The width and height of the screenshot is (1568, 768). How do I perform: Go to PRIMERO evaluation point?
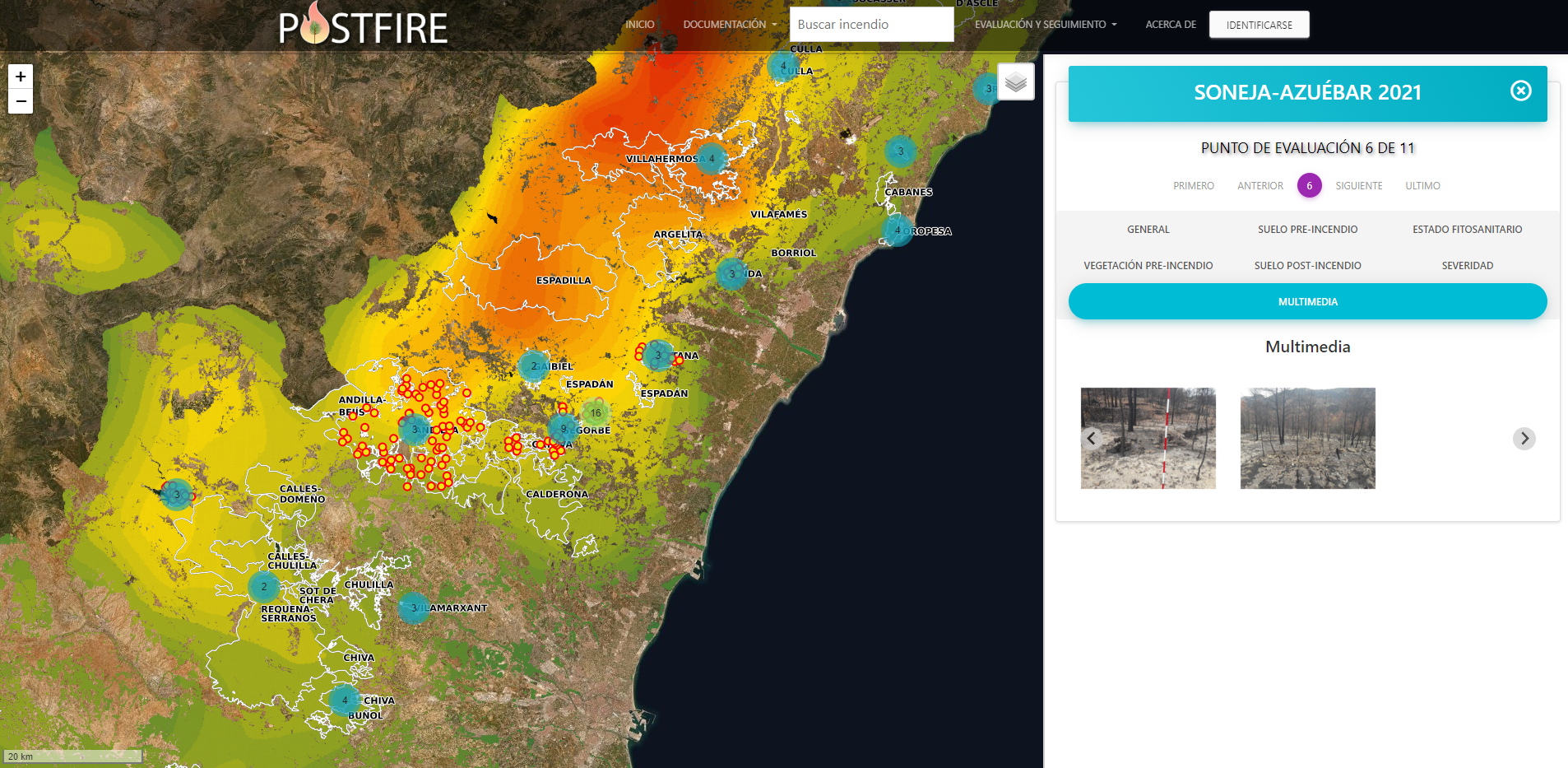click(1194, 186)
